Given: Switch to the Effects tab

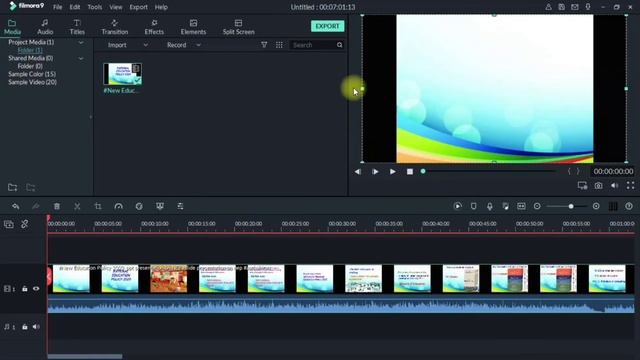Looking at the screenshot, I should 154,27.
